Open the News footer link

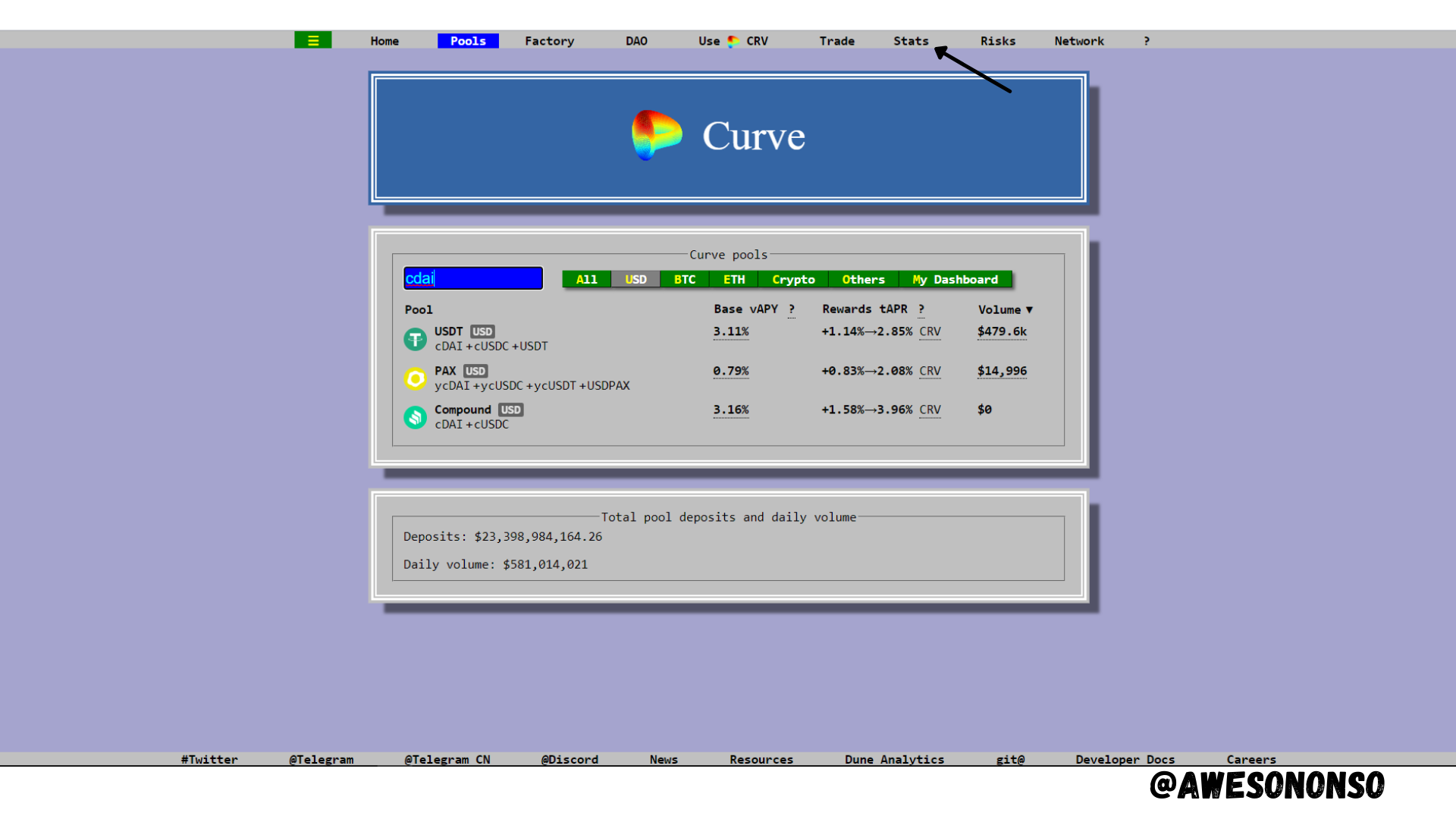coord(664,759)
